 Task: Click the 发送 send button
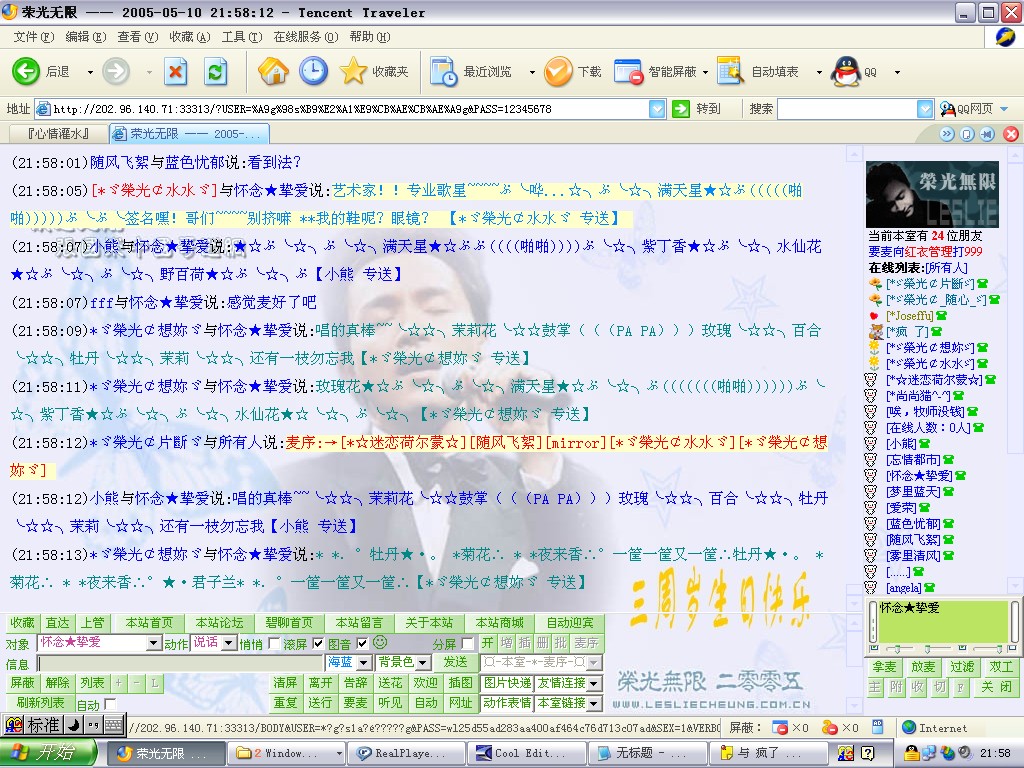pos(455,662)
